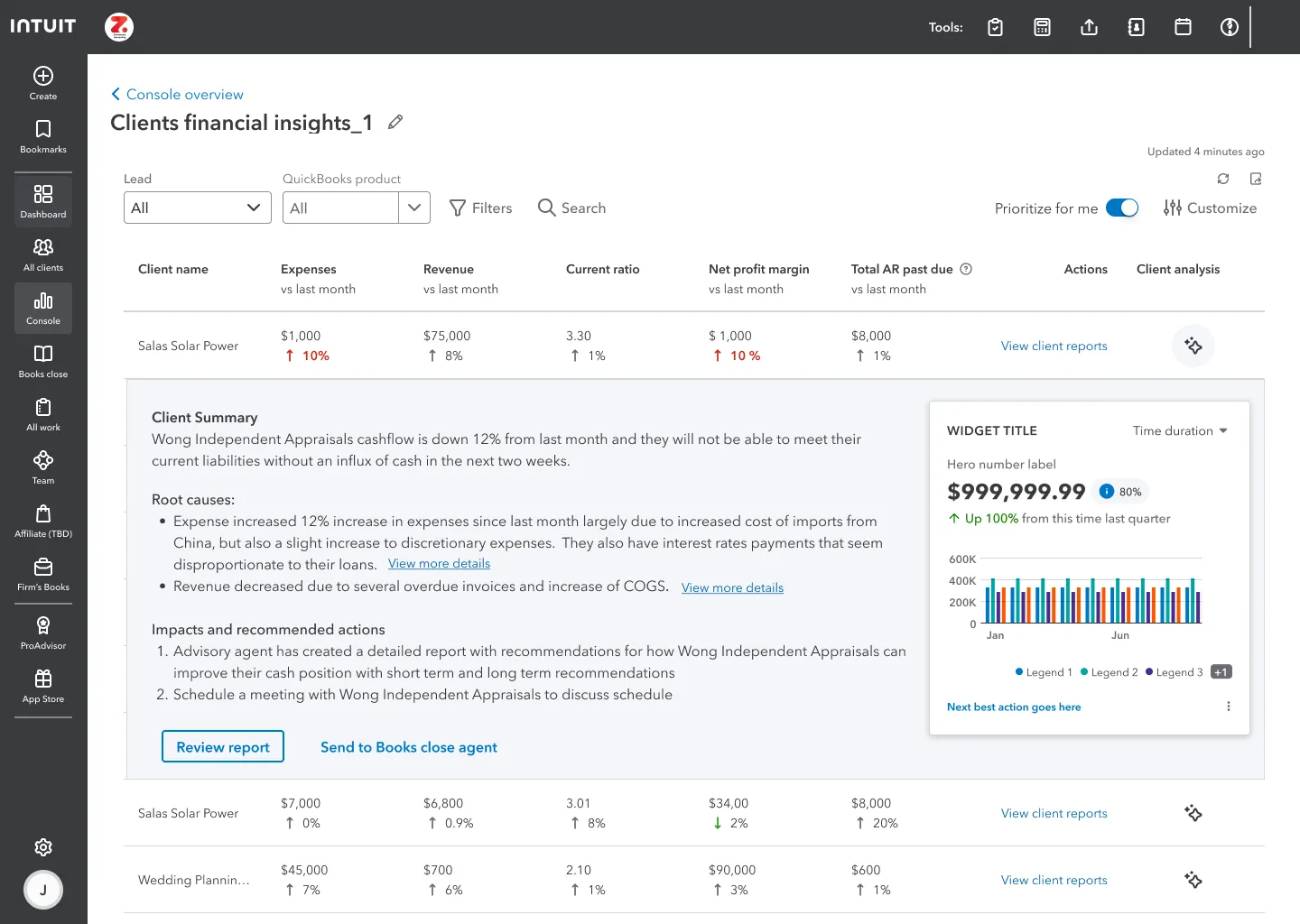The height and width of the screenshot is (924, 1300).
Task: Click Send to Books close agent
Action: point(409,747)
